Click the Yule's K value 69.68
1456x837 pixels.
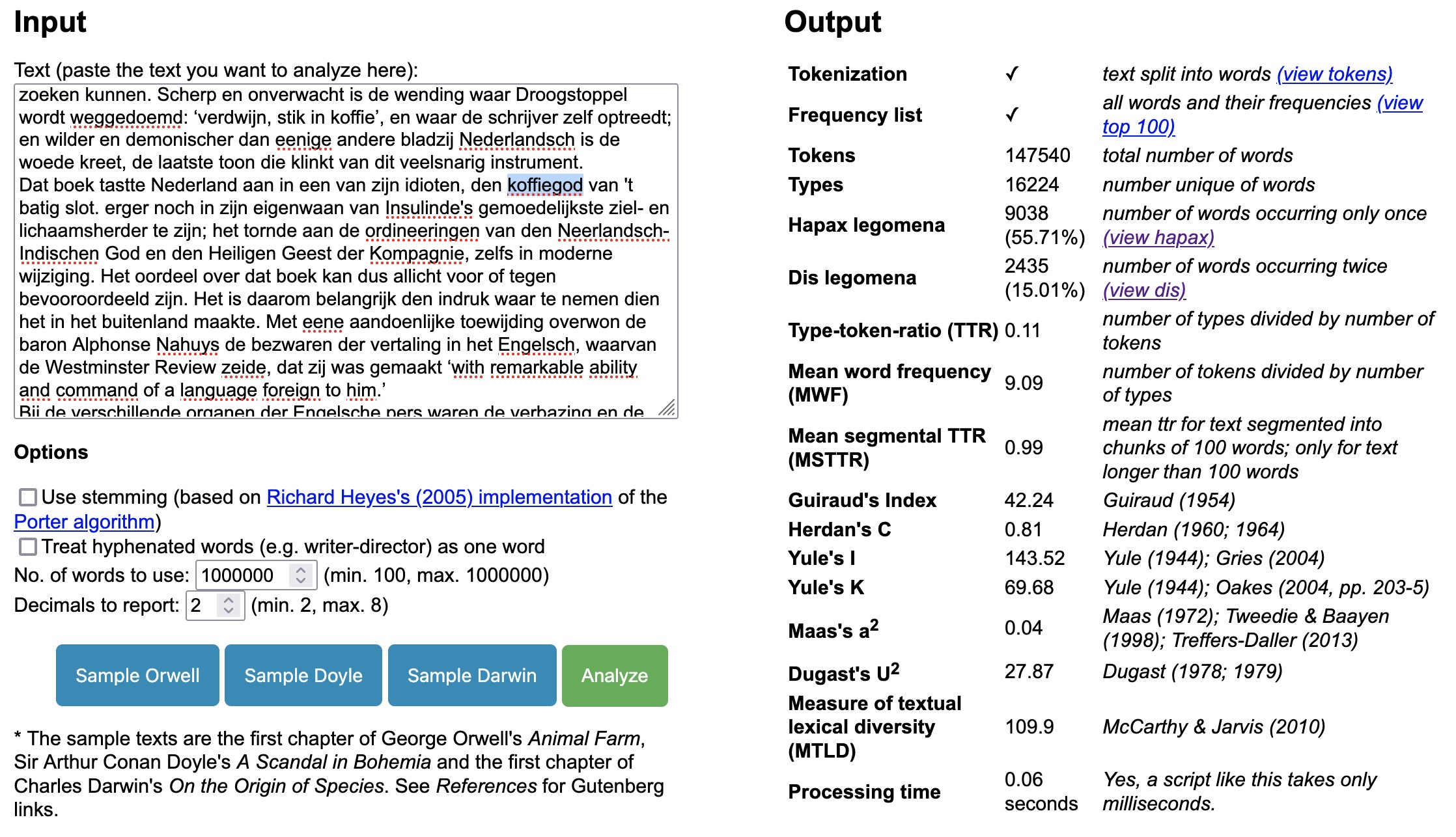coord(1029,588)
